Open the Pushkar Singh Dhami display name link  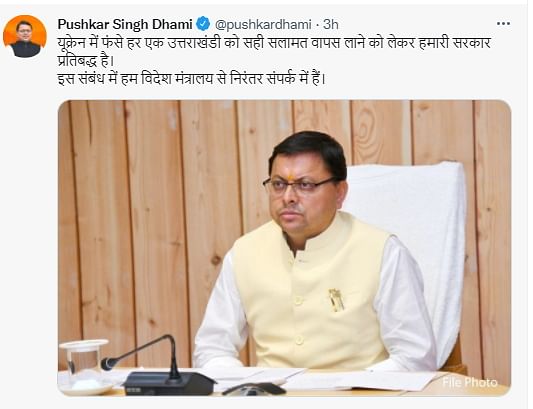[125, 24]
